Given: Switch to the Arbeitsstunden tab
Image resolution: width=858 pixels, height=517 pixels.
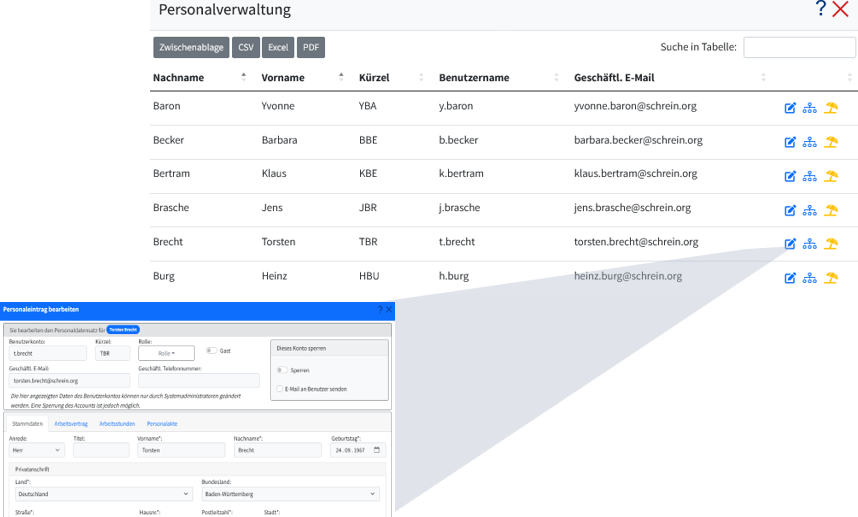Looking at the screenshot, I should [x=117, y=423].
